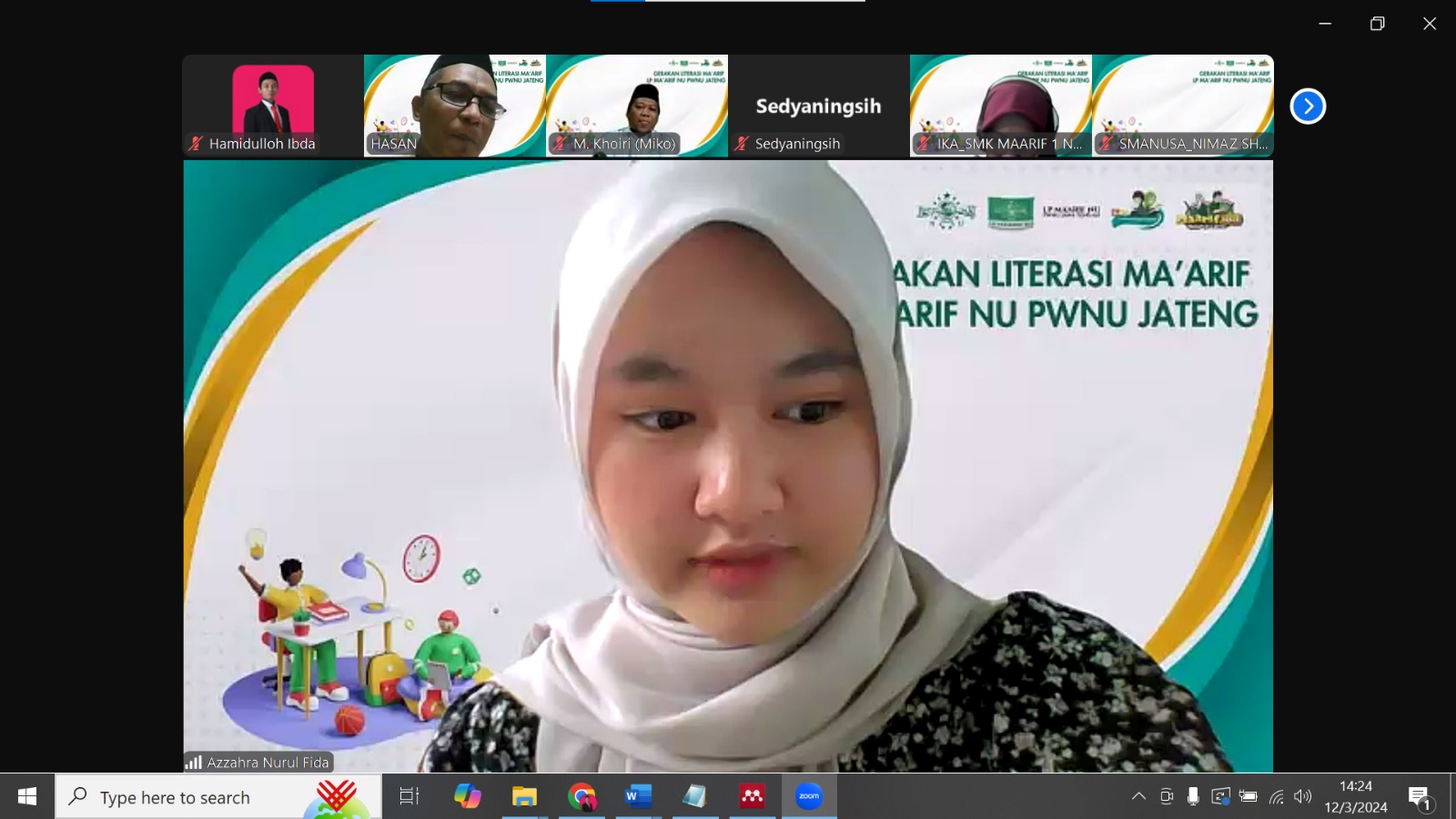
Task: Select IKA_SMK MAARIF 1 video thumbnail
Action: tap(1001, 106)
